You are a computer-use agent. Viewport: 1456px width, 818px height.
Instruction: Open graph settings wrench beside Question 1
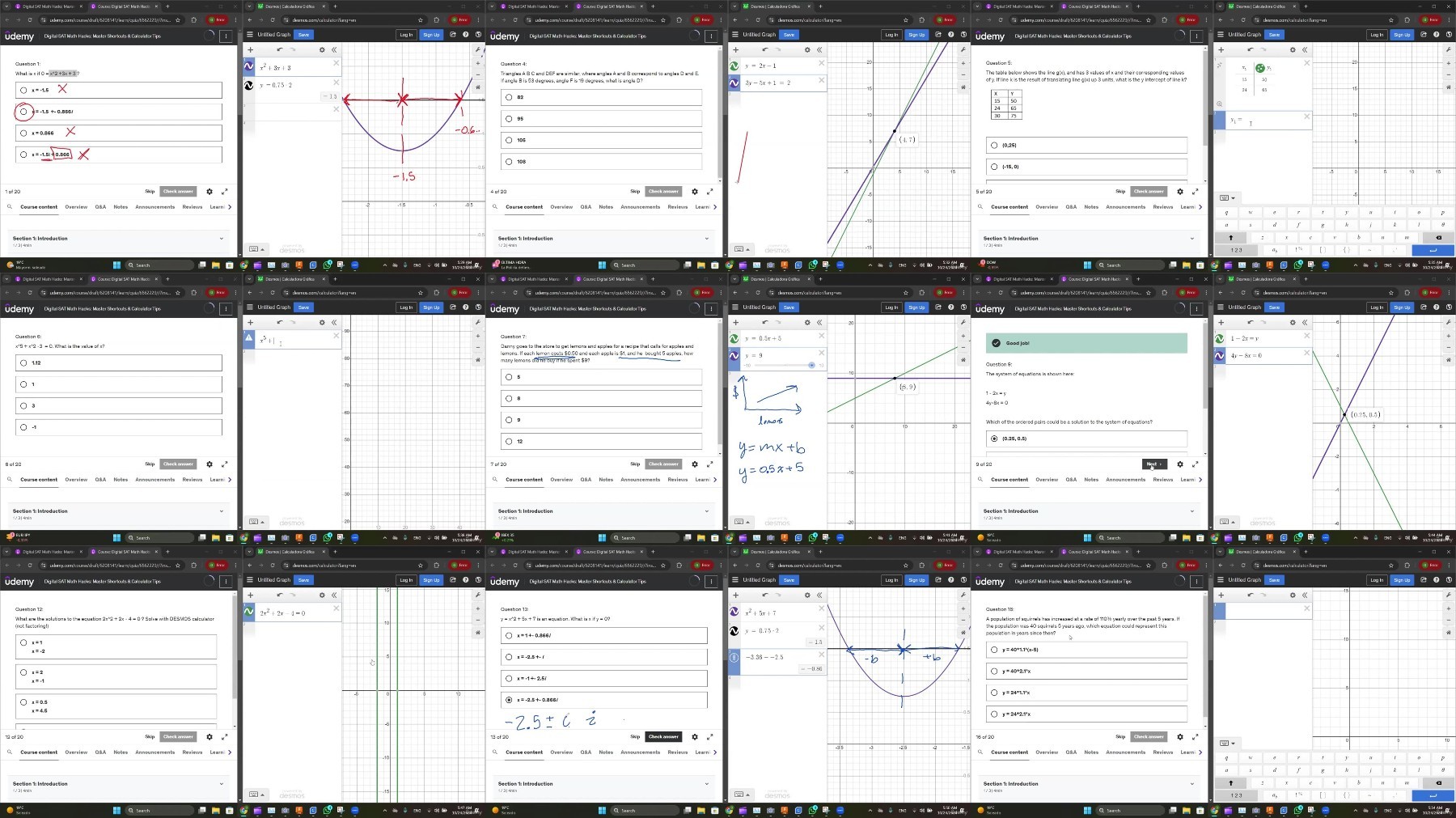[x=478, y=50]
